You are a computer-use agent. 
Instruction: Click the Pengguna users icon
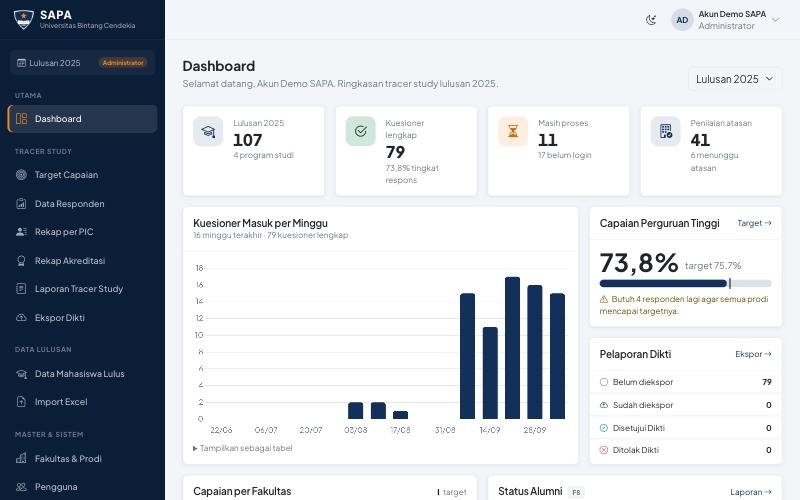(x=21, y=487)
